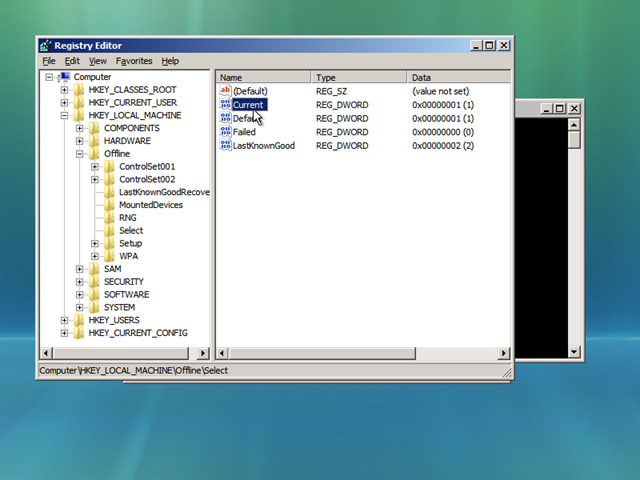
Task: Click MountedDevices folder icon
Action: point(109,205)
